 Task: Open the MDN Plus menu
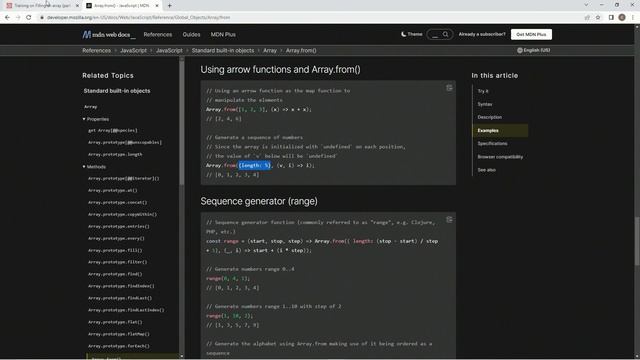point(223,35)
